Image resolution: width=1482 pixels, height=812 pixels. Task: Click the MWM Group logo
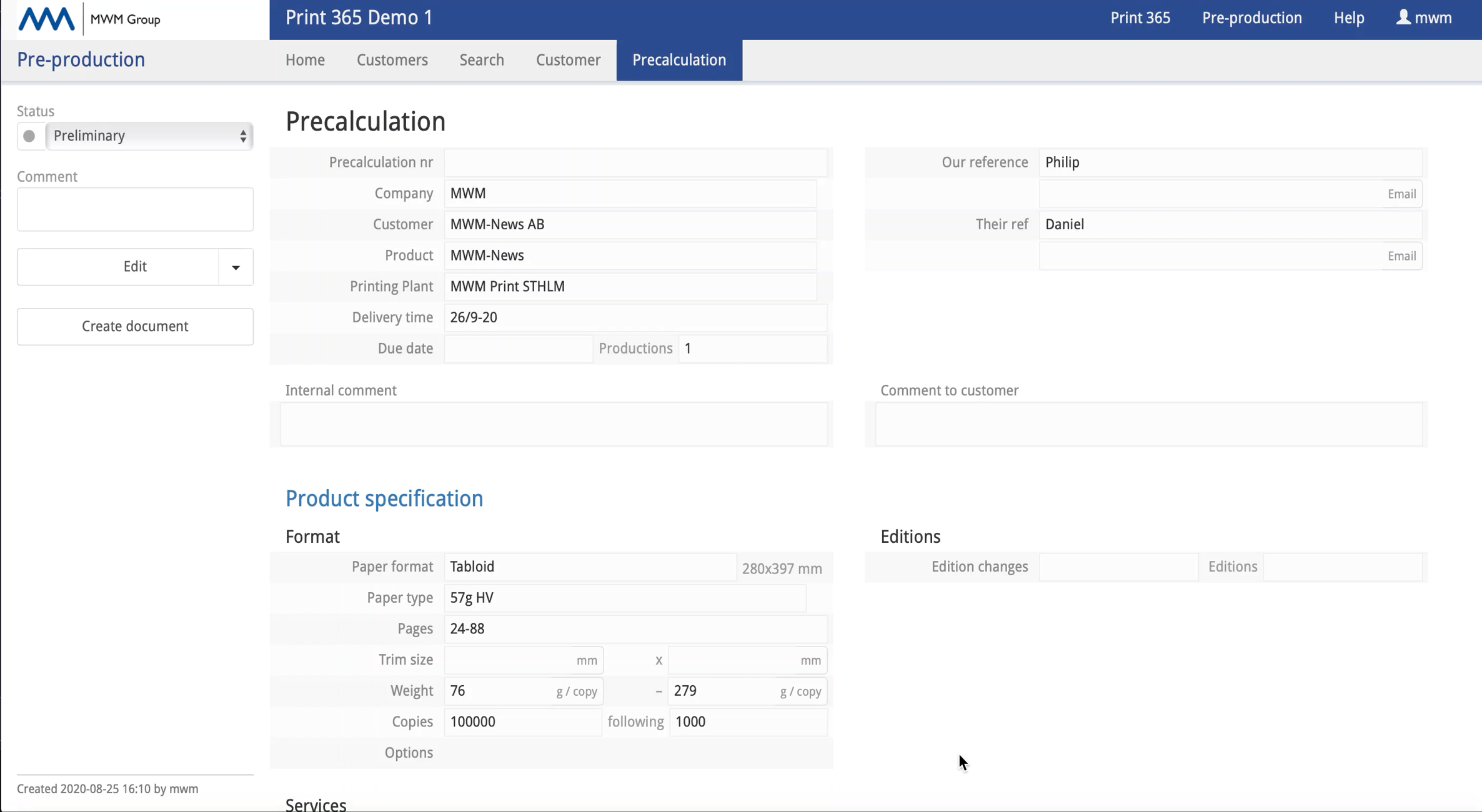(x=89, y=19)
